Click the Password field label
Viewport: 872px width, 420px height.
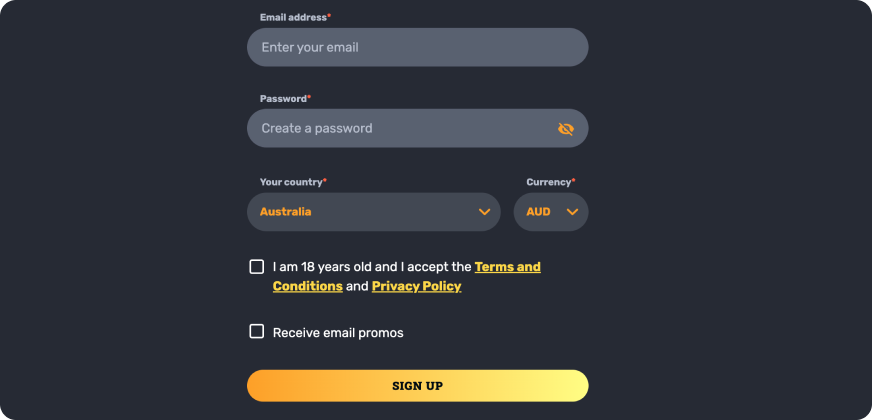[282, 99]
